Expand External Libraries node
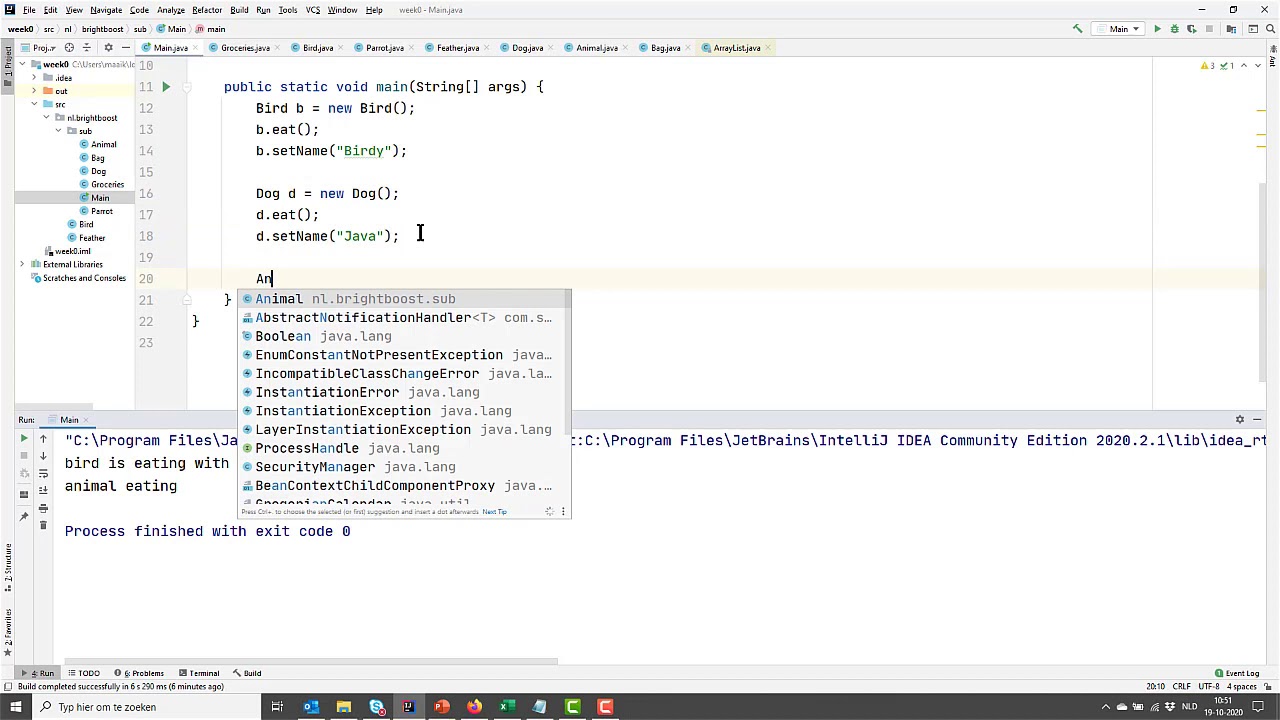1280x720 pixels. 22,264
